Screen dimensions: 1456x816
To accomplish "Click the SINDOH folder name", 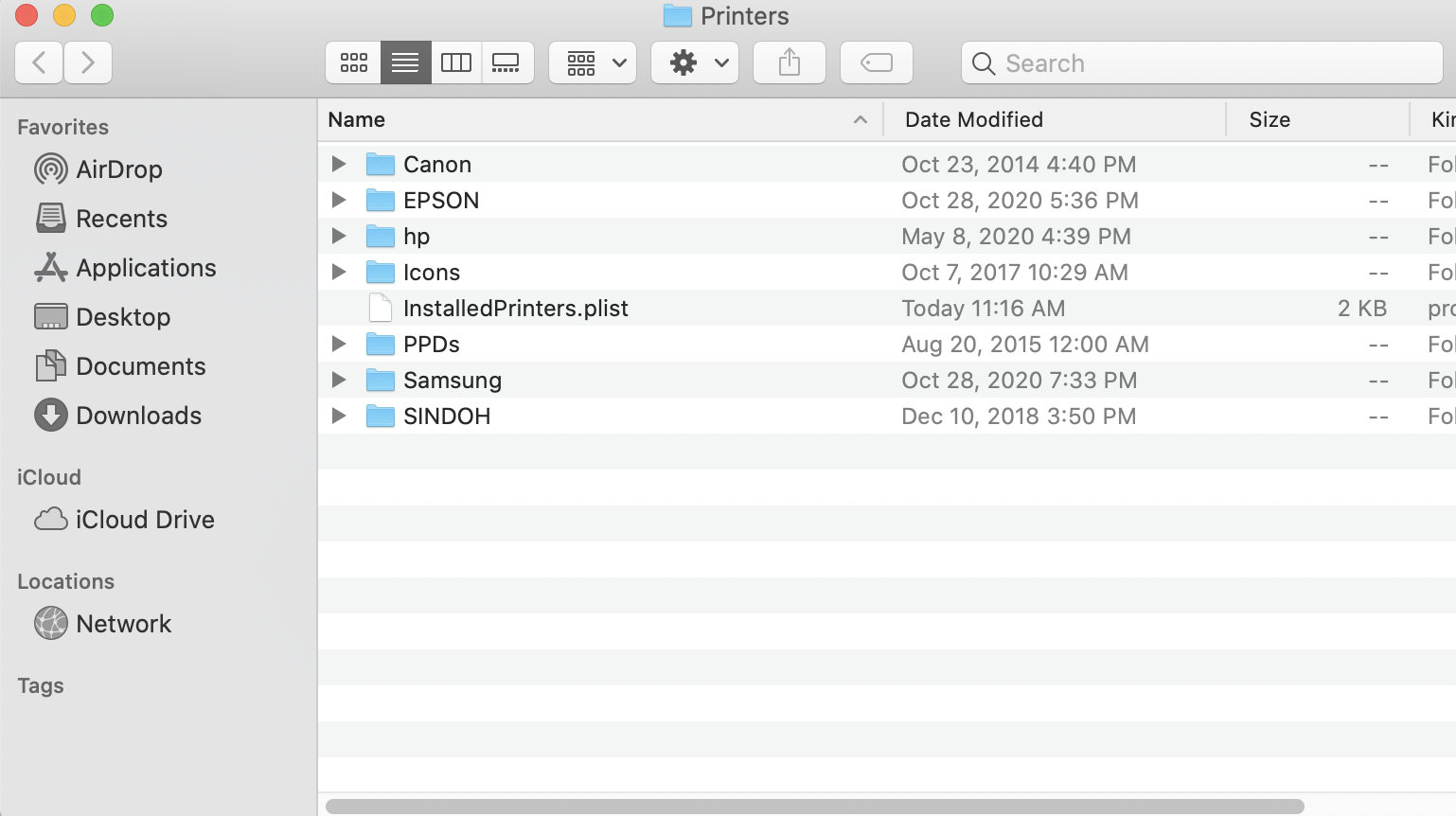I will tap(447, 417).
